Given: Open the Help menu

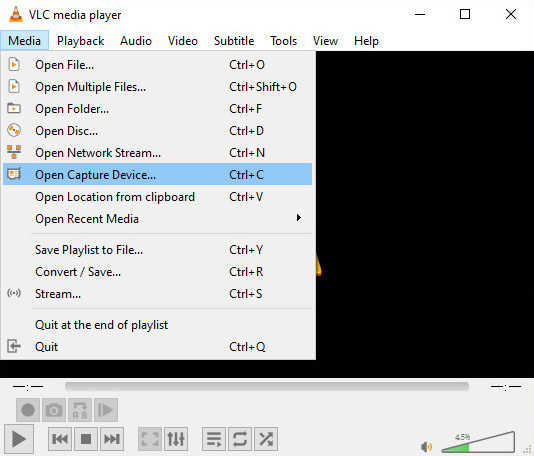Looking at the screenshot, I should (366, 41).
